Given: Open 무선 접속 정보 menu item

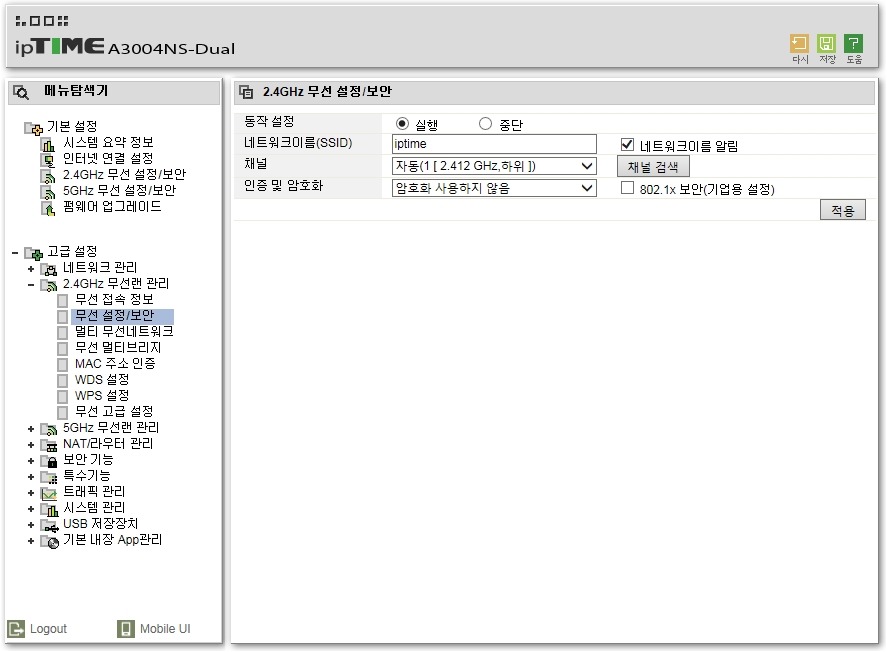Looking at the screenshot, I should point(114,299).
